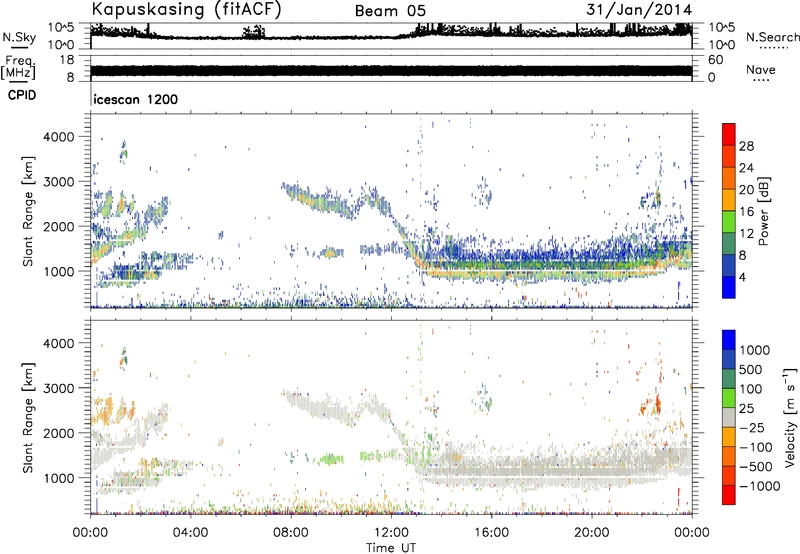The height and width of the screenshot is (554, 800).
Task: Click the green velocity patch near 09:30
Action: [x=330, y=459]
